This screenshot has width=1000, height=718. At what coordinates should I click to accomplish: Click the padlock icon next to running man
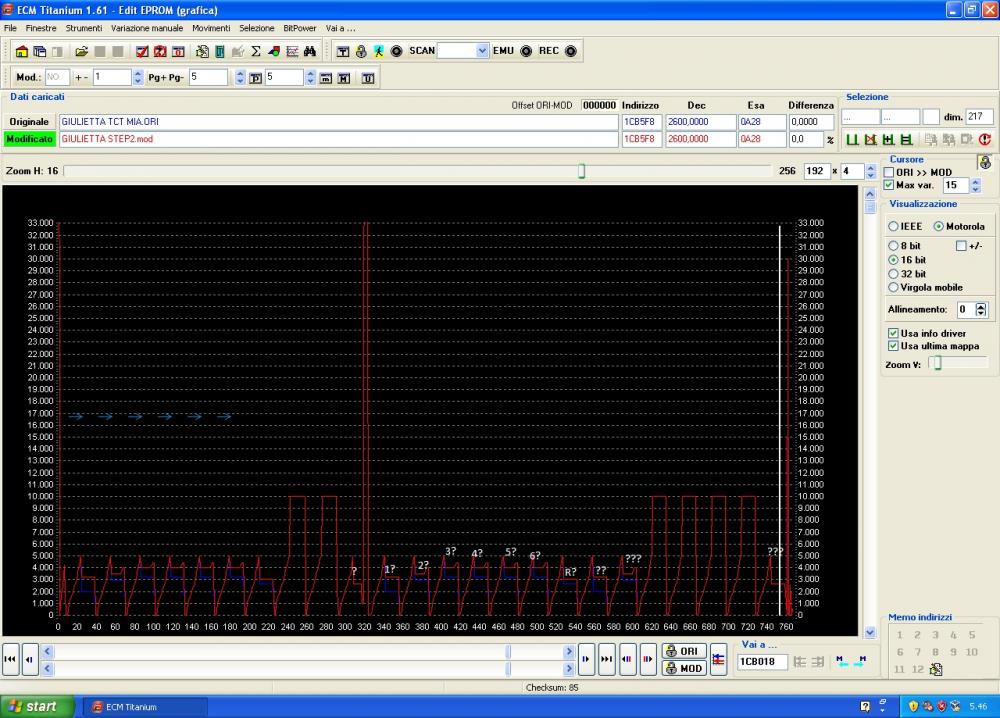tap(361, 52)
